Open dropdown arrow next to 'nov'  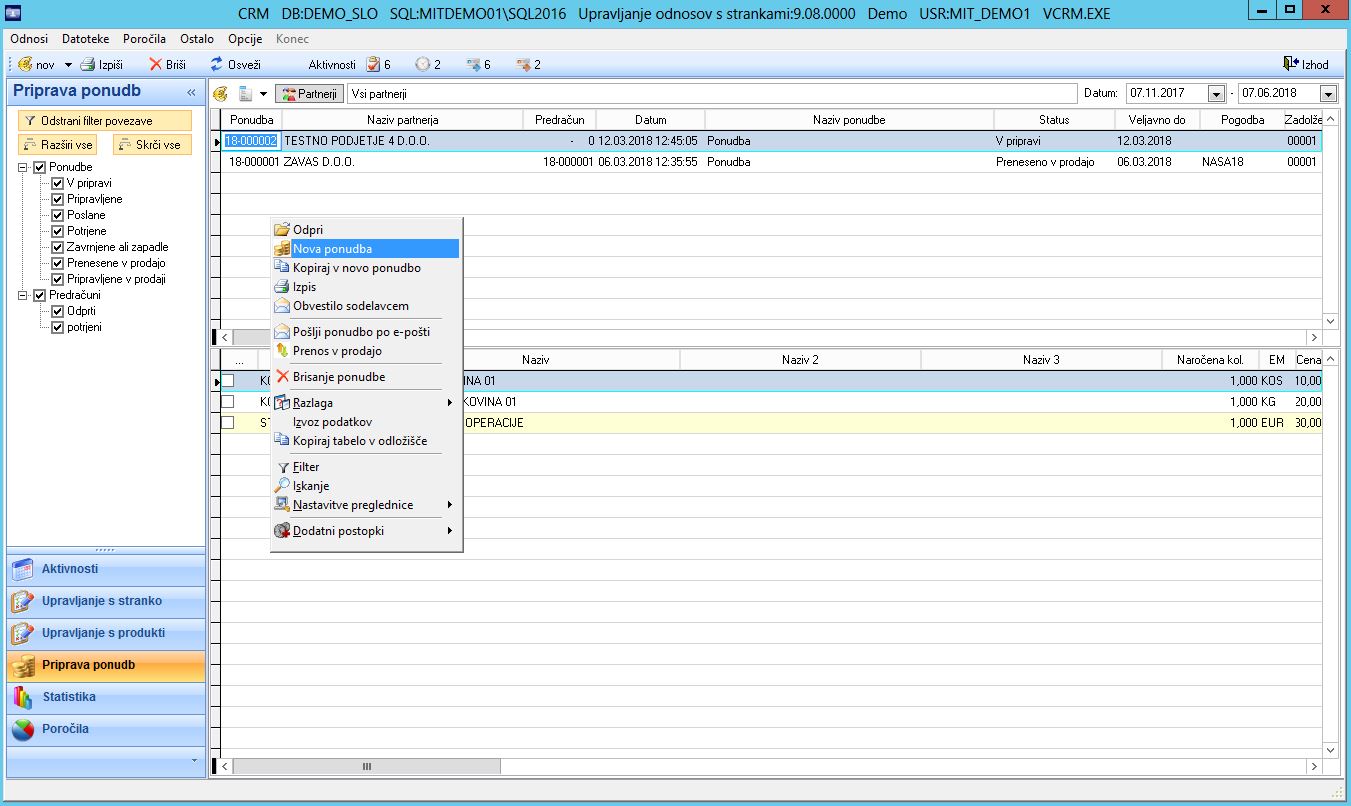click(x=69, y=64)
